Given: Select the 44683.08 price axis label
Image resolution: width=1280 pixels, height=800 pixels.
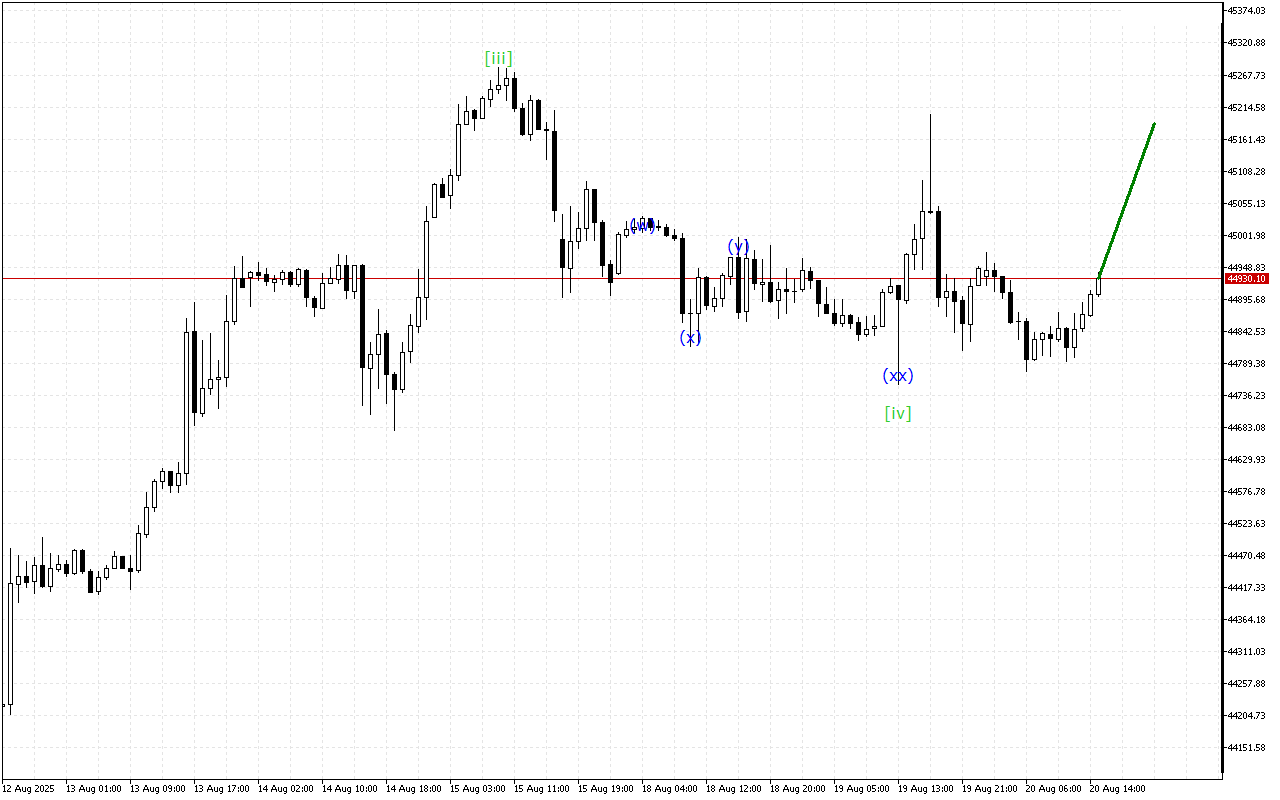Looking at the screenshot, I should tap(1245, 428).
